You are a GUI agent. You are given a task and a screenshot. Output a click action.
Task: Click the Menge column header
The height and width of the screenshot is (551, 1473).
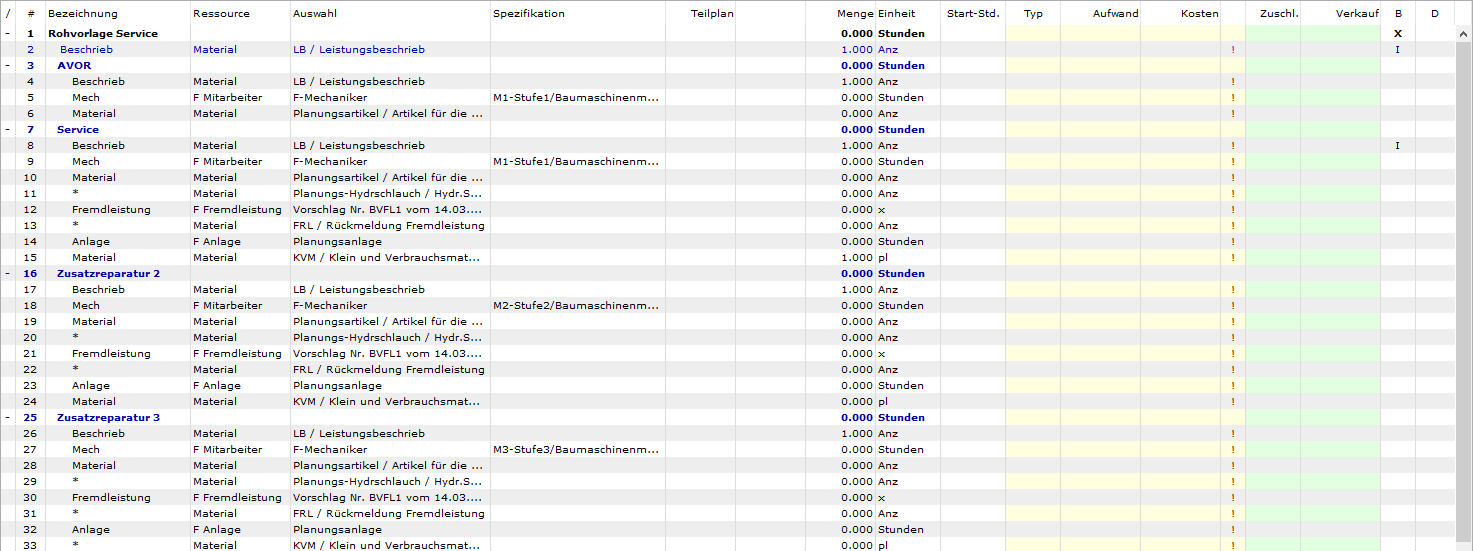pos(854,14)
